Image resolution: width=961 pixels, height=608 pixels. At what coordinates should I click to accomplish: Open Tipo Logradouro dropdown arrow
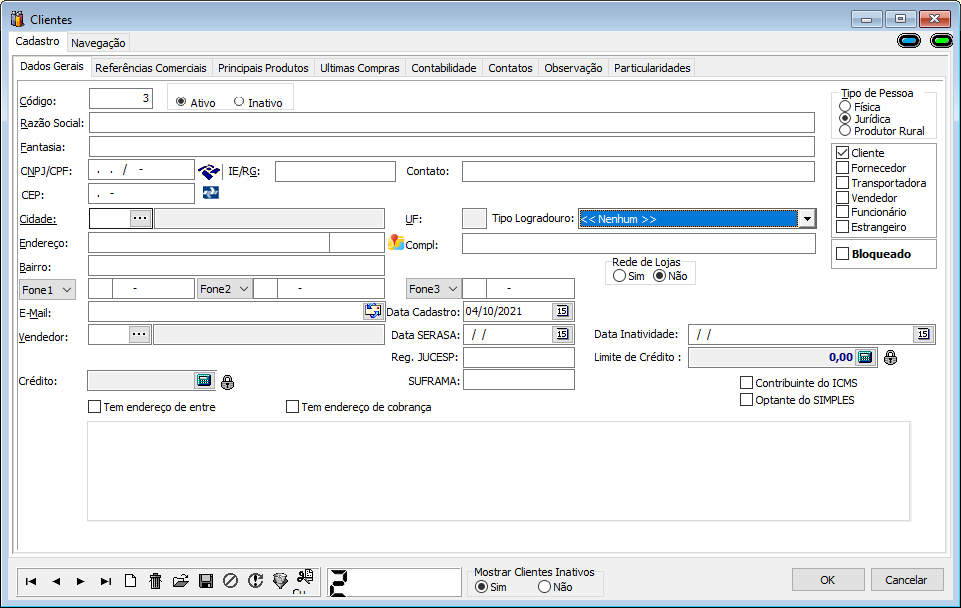(x=807, y=219)
